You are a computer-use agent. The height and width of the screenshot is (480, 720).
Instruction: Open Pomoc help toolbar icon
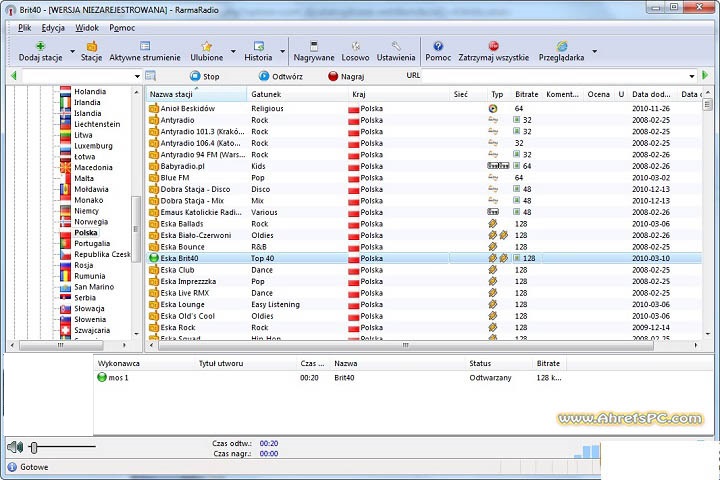click(x=438, y=46)
